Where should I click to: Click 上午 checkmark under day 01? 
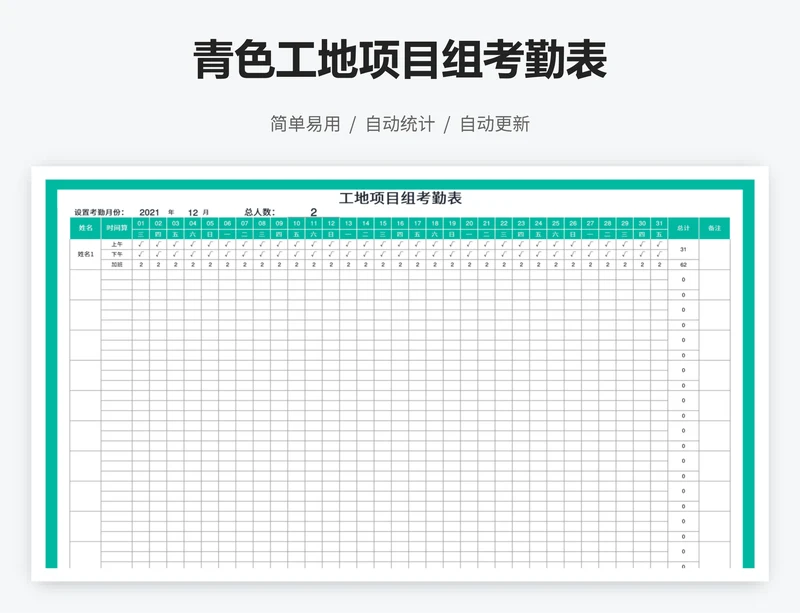tap(141, 244)
